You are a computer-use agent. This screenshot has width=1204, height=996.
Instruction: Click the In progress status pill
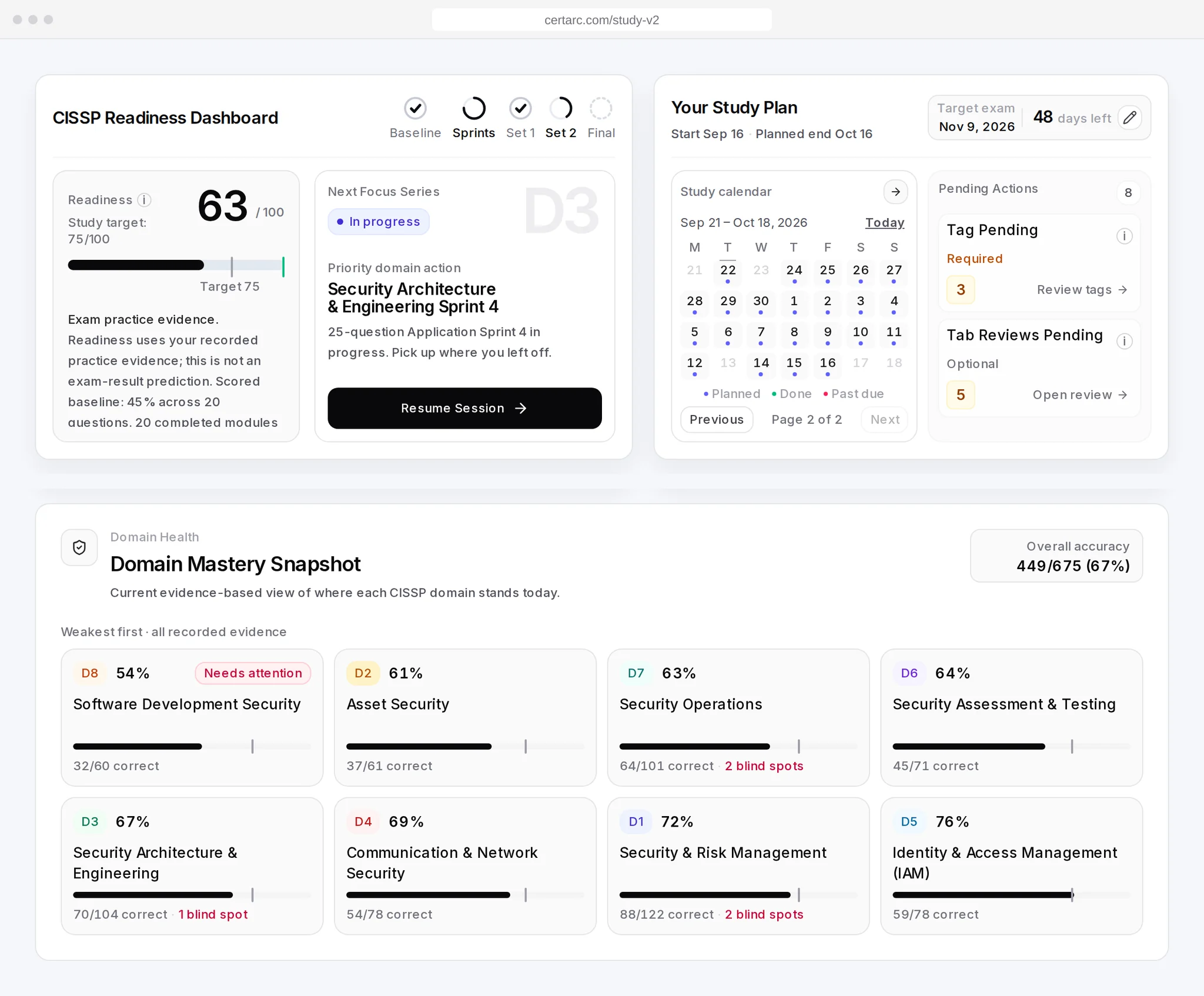tap(379, 222)
